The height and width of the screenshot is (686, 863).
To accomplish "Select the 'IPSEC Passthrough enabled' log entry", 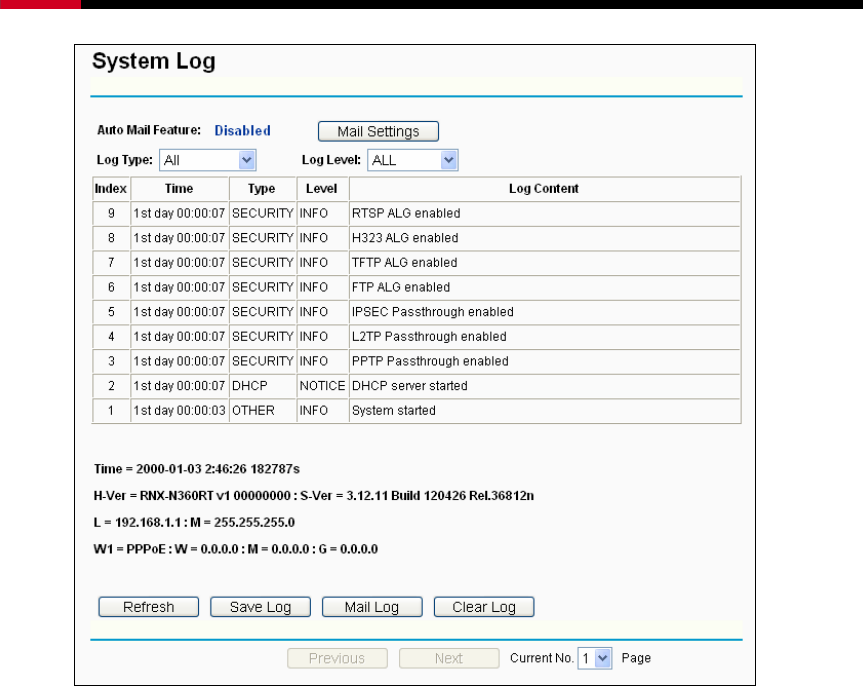I will point(417,312).
